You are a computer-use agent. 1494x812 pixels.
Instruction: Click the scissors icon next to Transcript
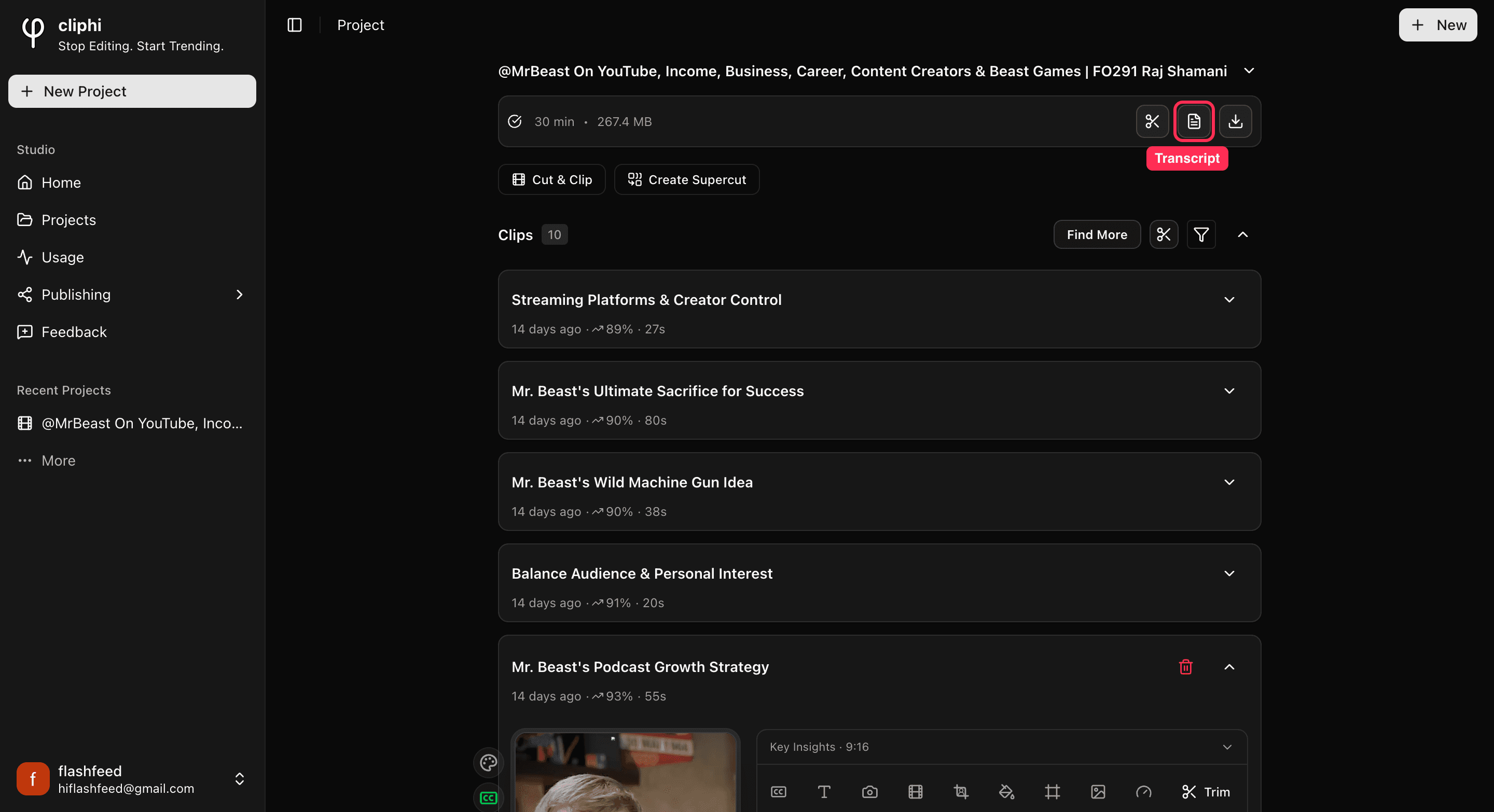[1152, 121]
